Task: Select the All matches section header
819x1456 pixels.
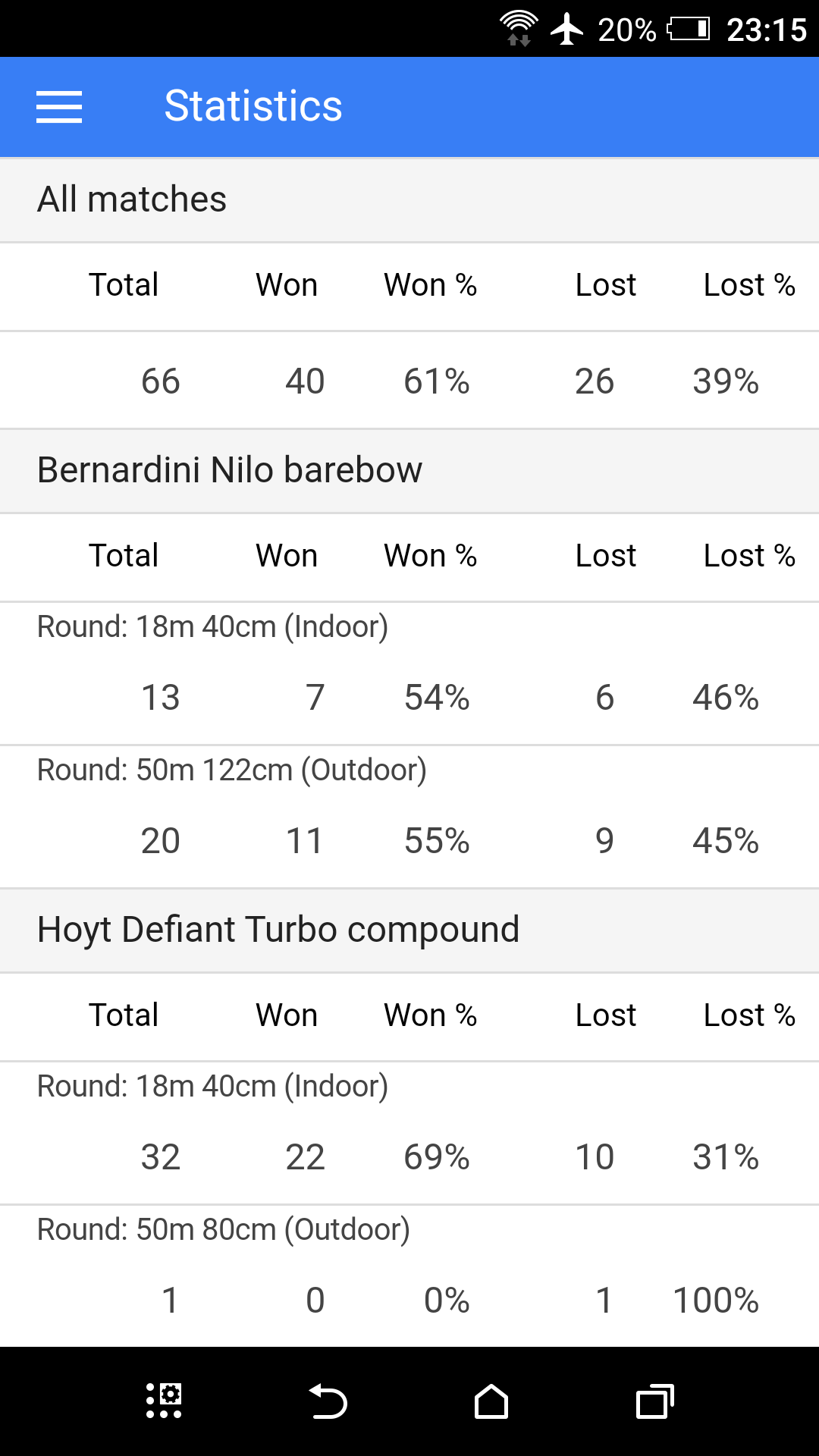Action: tap(132, 199)
